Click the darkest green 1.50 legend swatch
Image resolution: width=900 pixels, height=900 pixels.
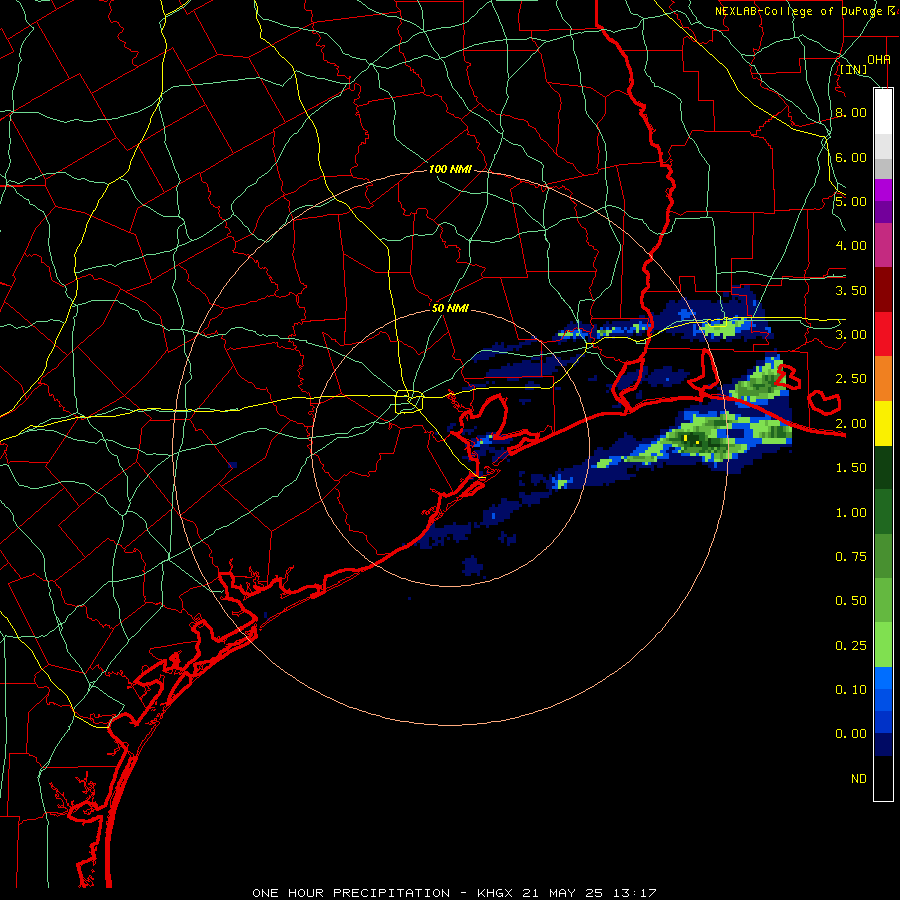click(x=883, y=467)
